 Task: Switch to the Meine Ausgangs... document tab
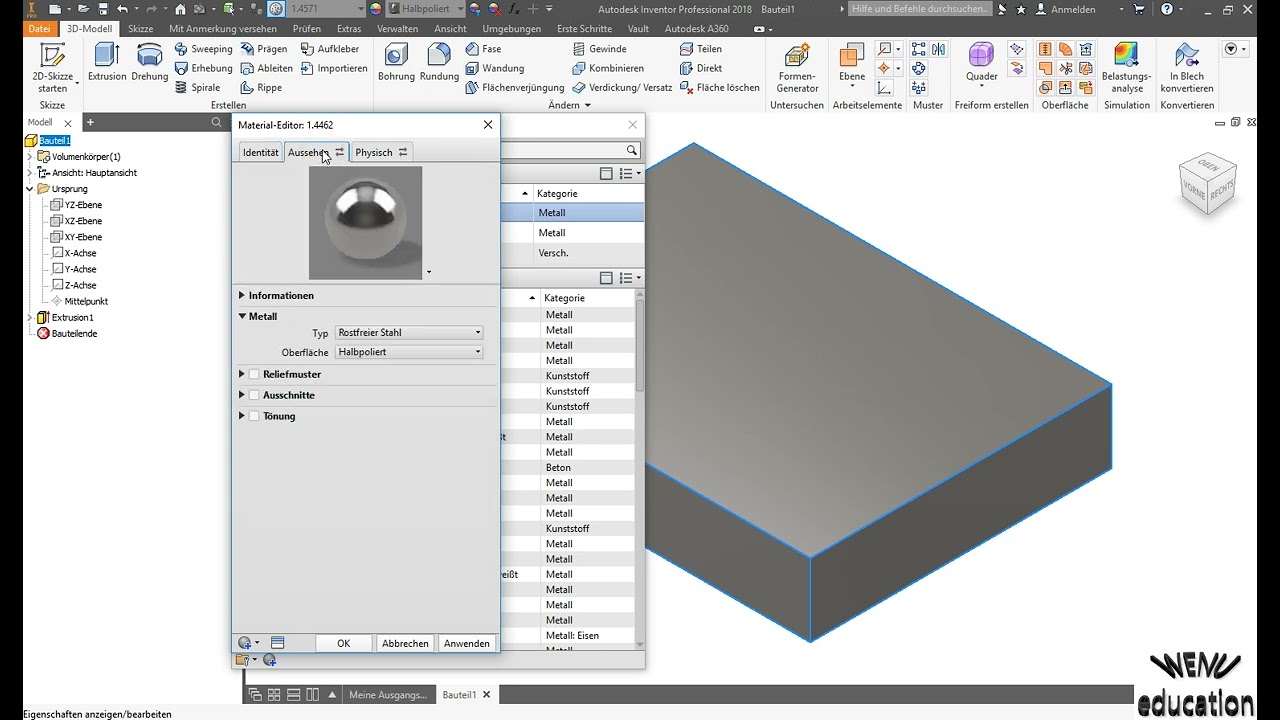387,695
